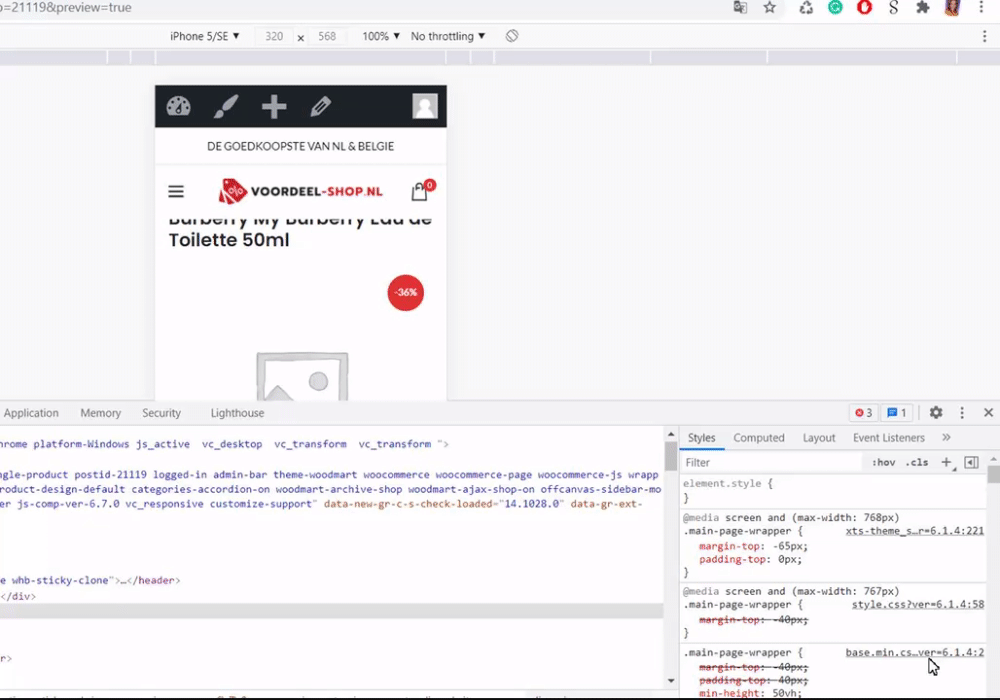Screen dimensions: 1000x700
Task: Click the De Goedkoopste van NL & Belgie banner
Action: [x=300, y=147]
